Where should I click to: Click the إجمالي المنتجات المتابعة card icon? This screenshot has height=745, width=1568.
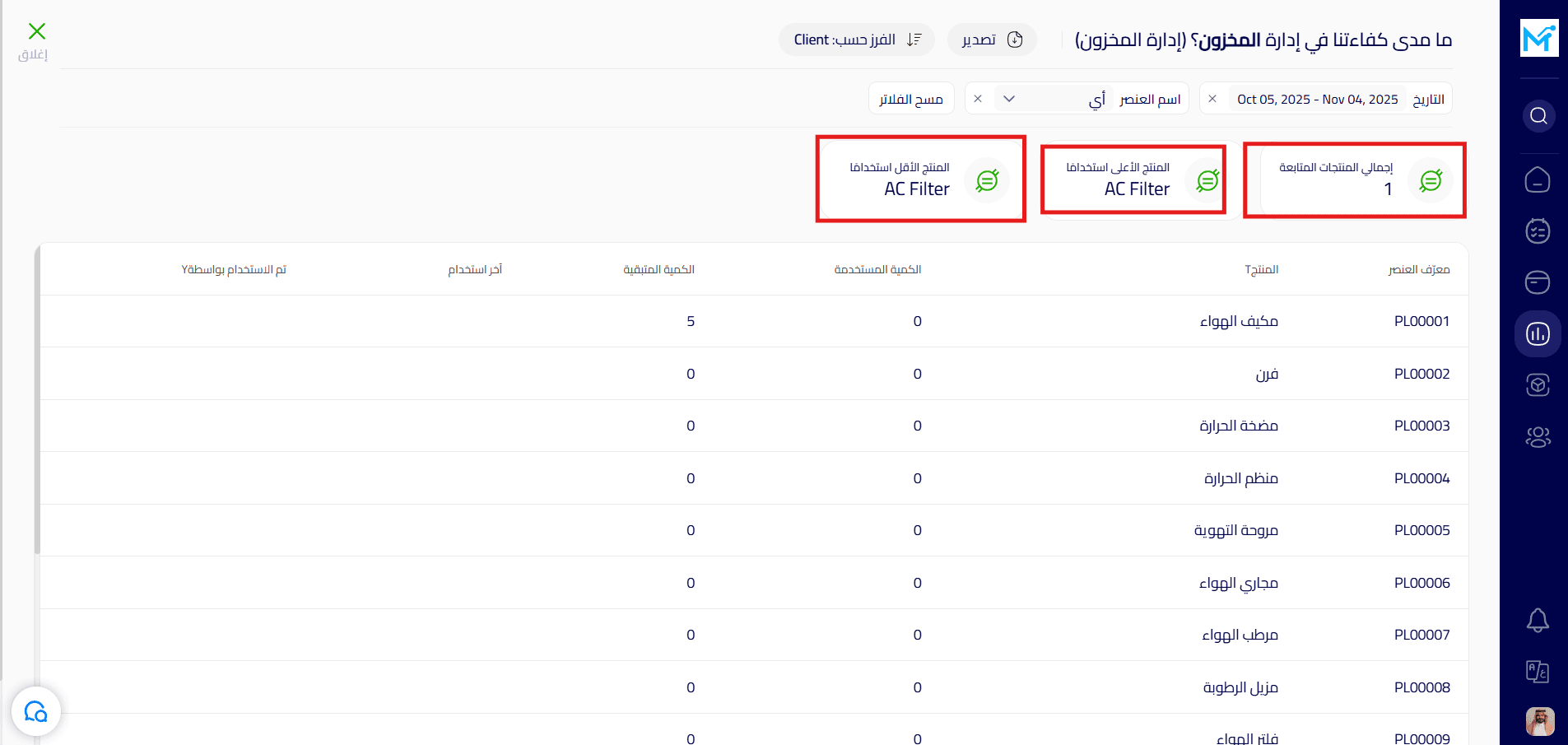pyautogui.click(x=1431, y=180)
